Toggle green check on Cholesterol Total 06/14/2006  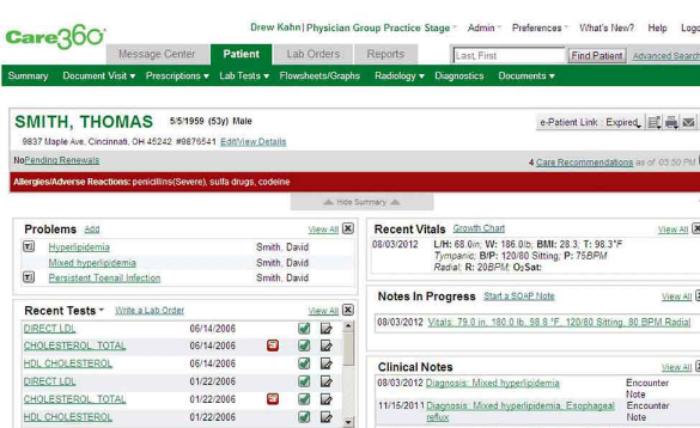click(x=304, y=345)
